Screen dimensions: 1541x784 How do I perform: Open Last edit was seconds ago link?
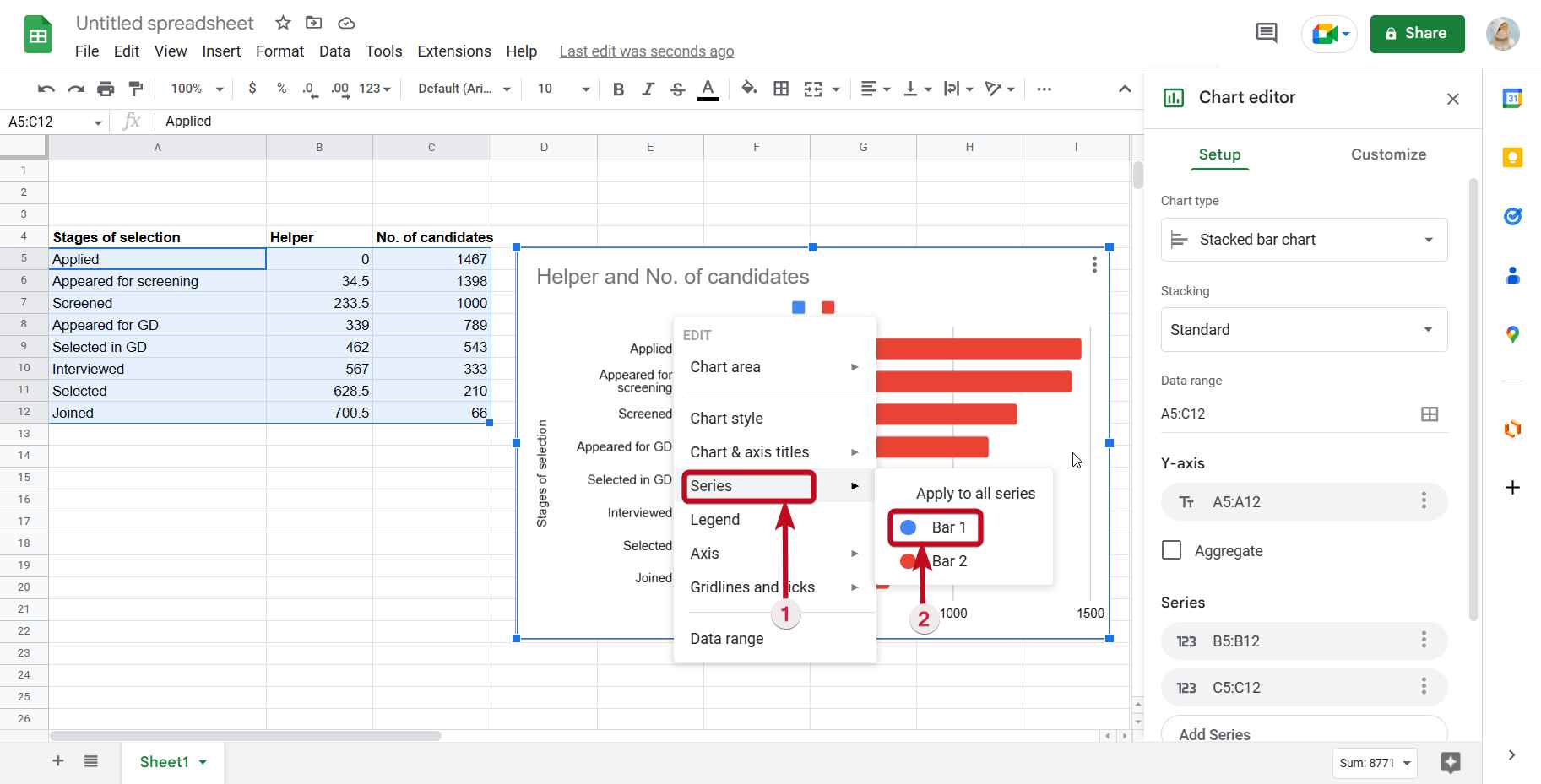click(646, 51)
